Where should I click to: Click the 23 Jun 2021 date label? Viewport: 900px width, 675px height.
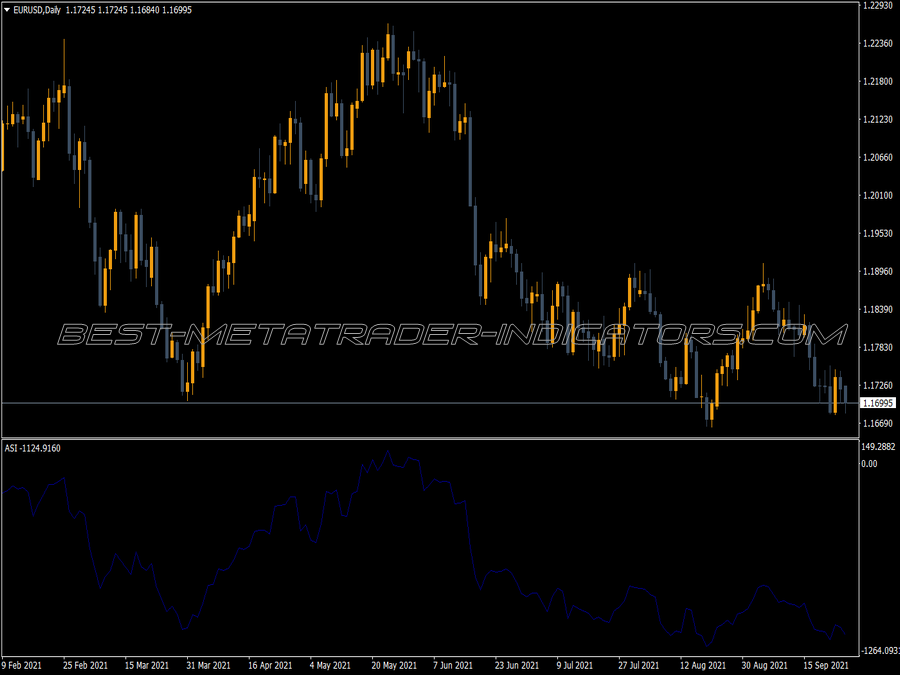(517, 666)
